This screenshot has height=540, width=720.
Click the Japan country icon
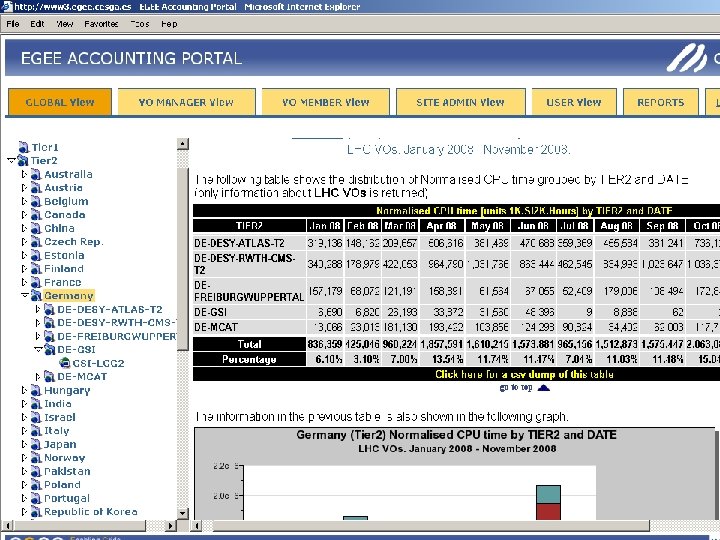tap(36, 444)
